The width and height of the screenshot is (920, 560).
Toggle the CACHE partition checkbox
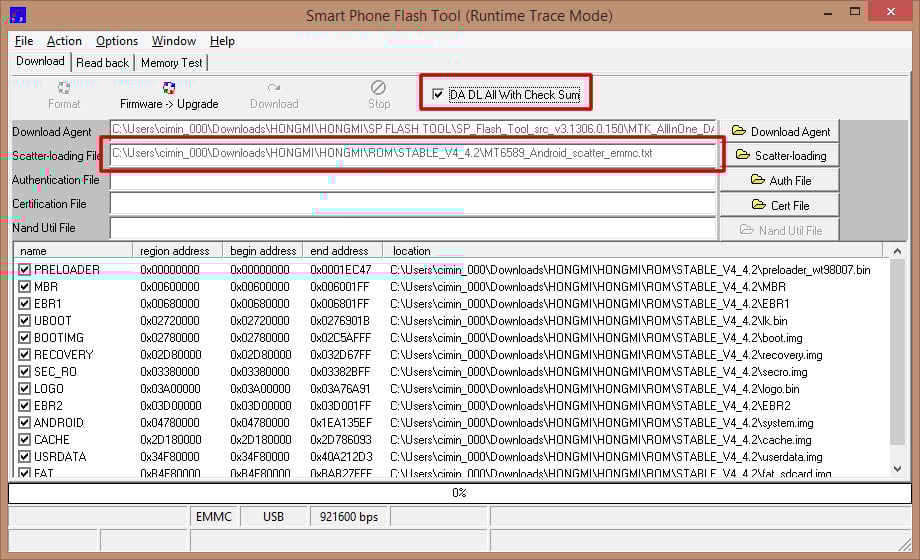[24, 440]
